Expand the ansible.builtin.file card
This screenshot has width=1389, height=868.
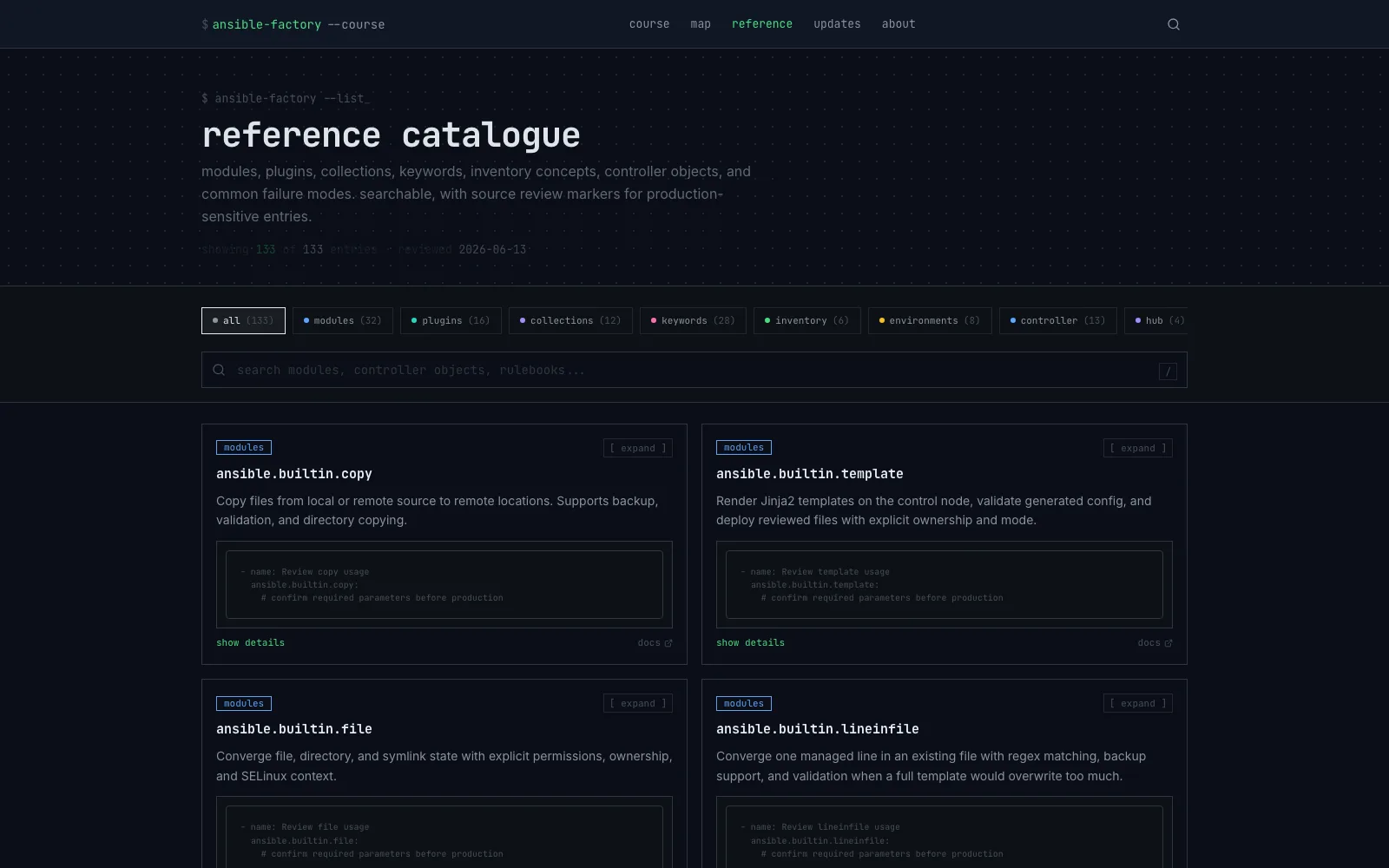[x=638, y=703]
